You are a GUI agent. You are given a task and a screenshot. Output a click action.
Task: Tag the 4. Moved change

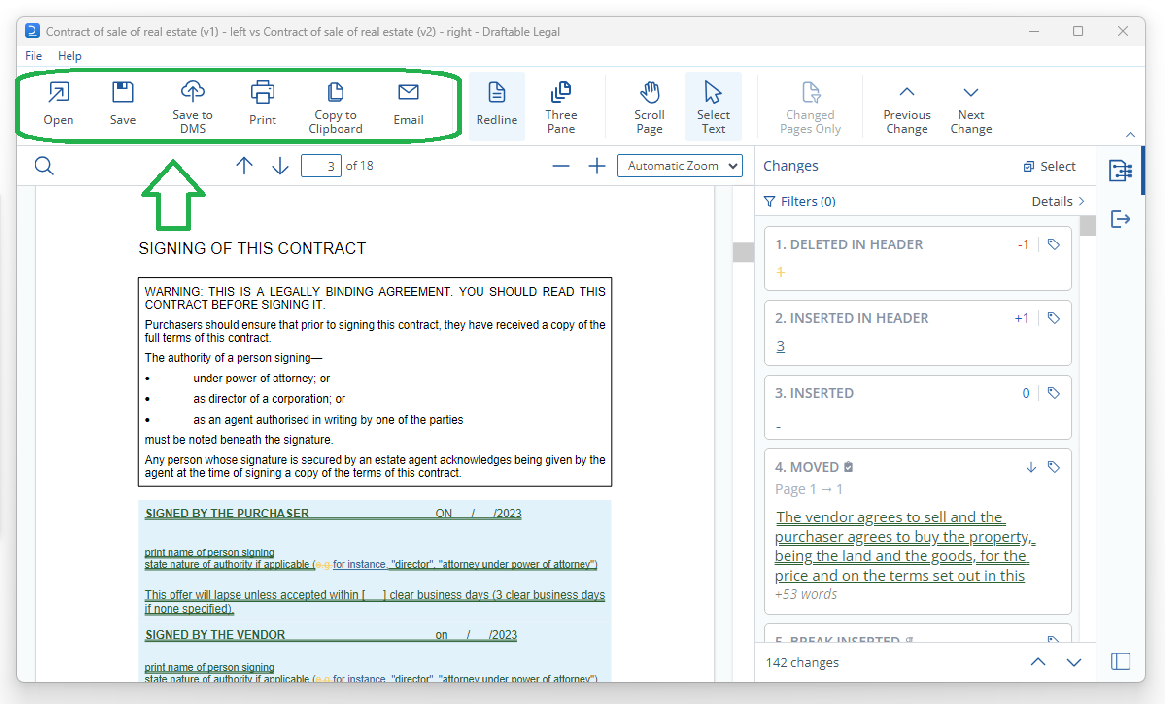point(1053,467)
